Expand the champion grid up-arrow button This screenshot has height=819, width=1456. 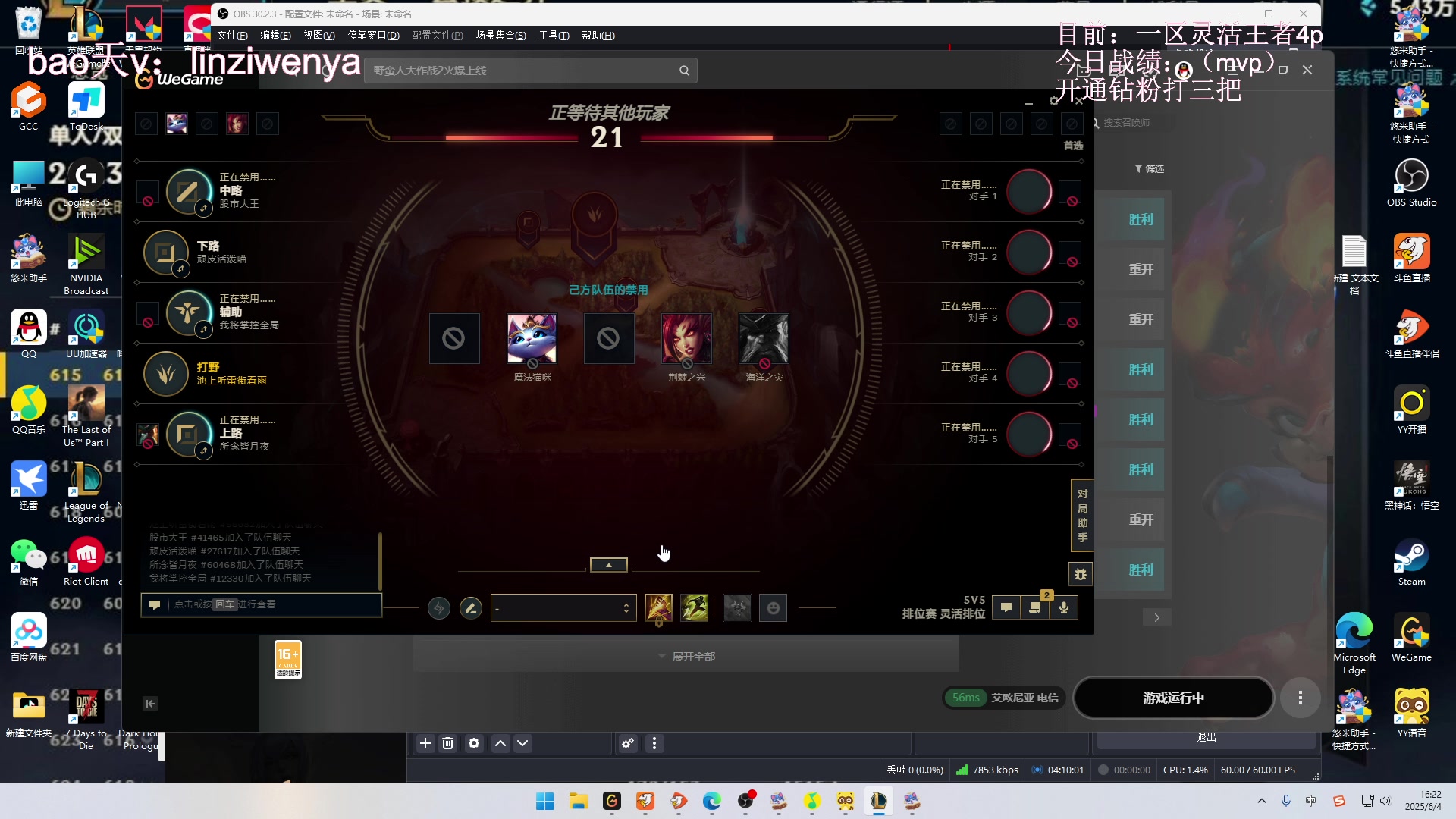click(x=608, y=565)
